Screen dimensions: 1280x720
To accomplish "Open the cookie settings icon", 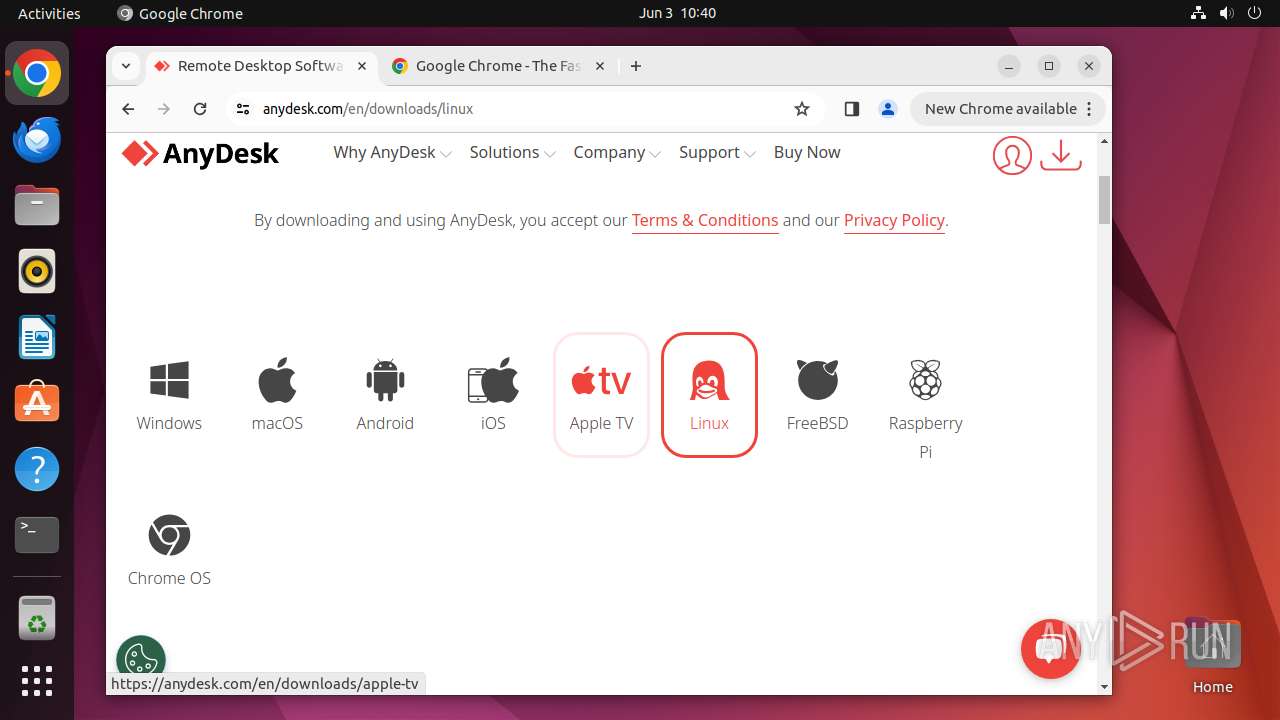I will tap(141, 658).
